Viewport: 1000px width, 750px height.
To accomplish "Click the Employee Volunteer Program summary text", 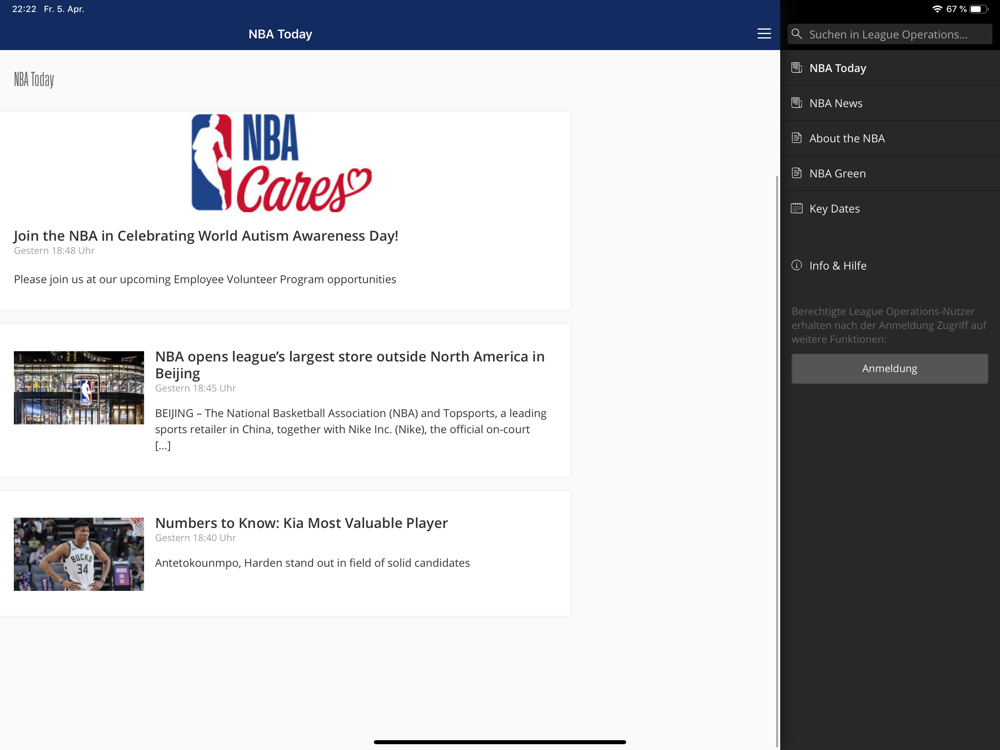I will (205, 279).
